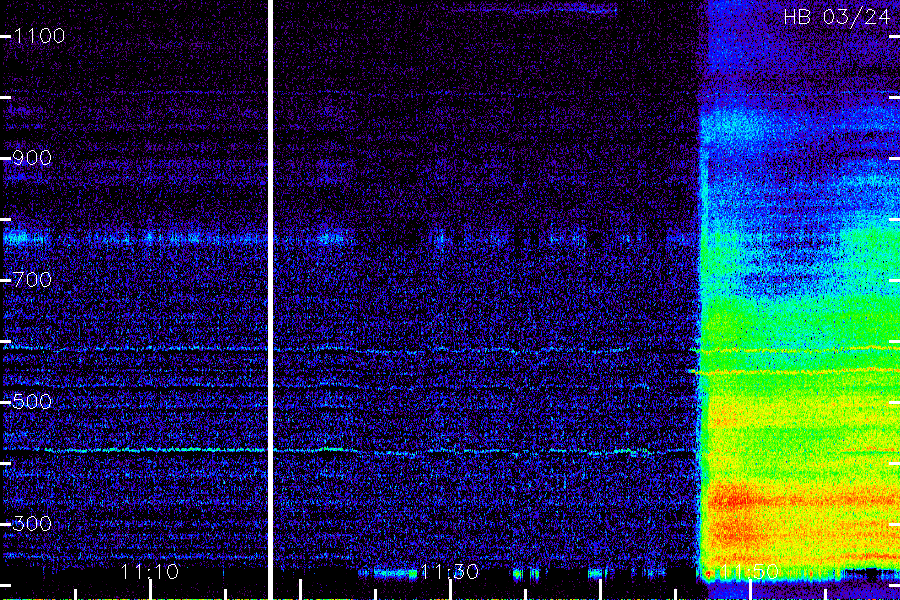This screenshot has height=600, width=900.
Task: Click the 300 frequency axis label
Action: (x=32, y=523)
